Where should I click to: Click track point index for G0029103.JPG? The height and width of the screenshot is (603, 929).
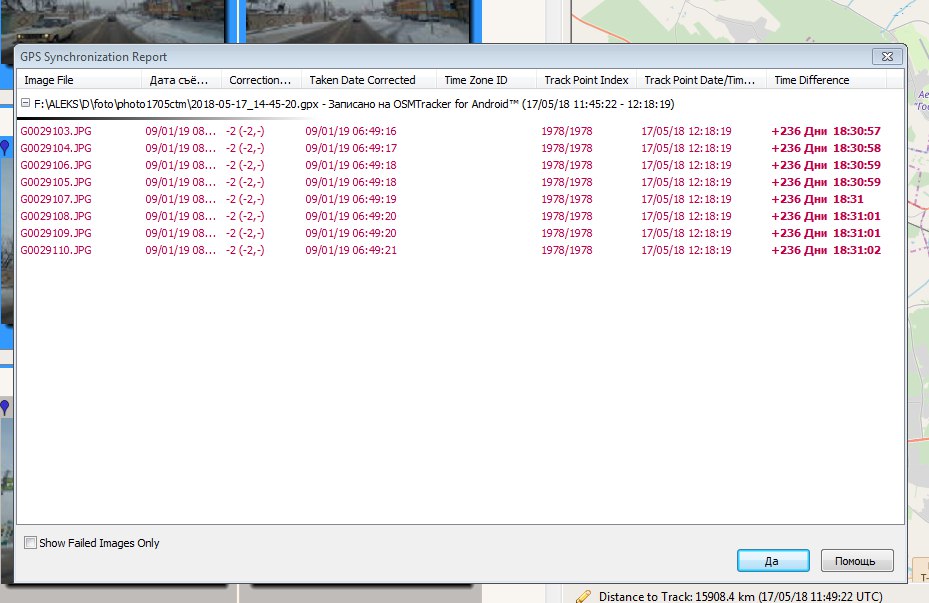pos(566,131)
